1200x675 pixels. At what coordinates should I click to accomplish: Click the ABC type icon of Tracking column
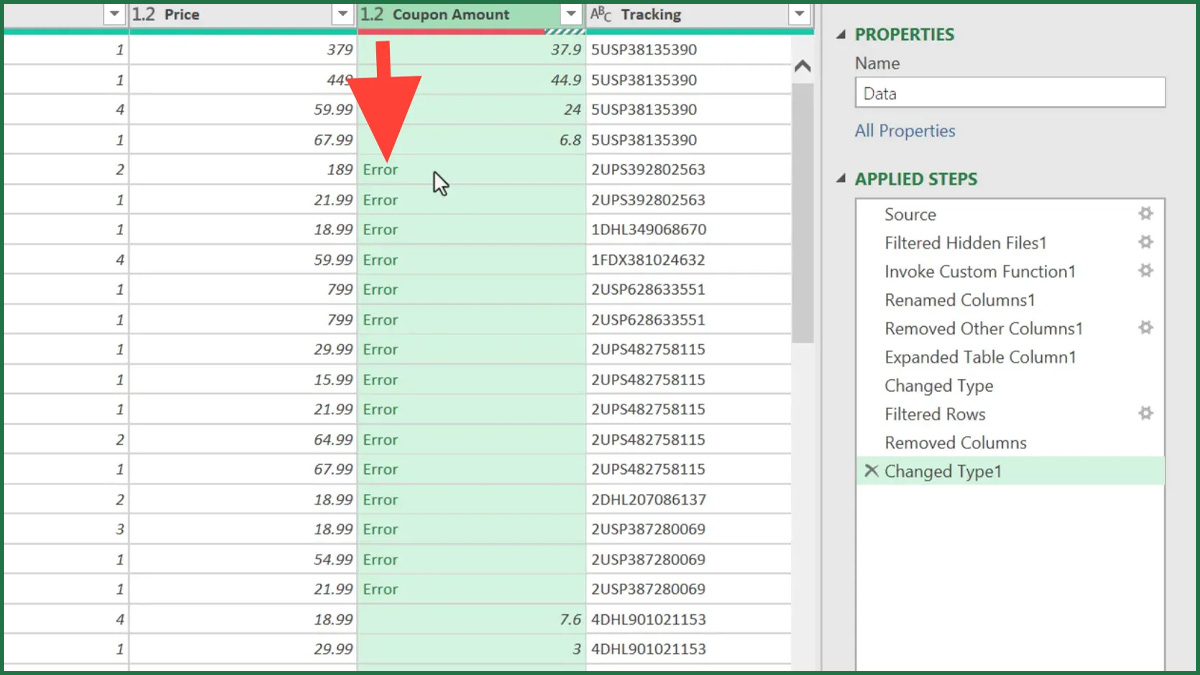[601, 15]
